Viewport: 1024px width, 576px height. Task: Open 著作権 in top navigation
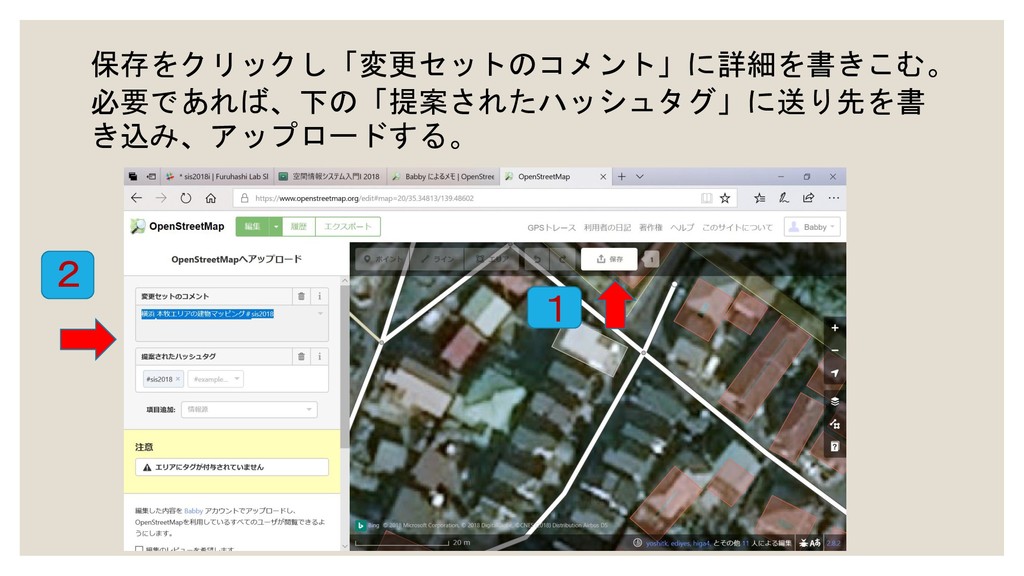coord(650,227)
